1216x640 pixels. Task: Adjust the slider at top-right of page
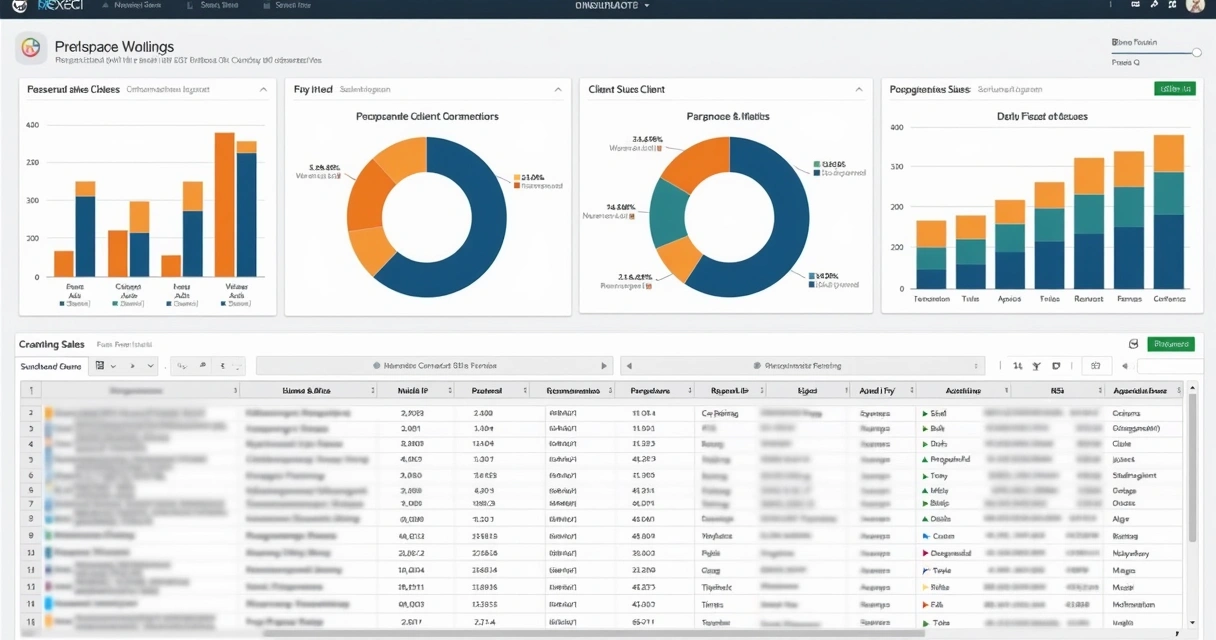pos(1196,52)
